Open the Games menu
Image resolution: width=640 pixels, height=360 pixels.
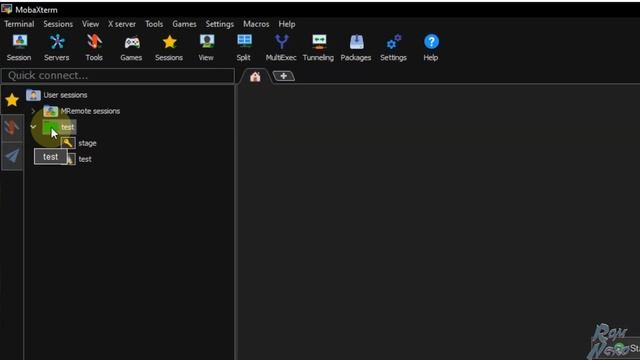point(184,24)
